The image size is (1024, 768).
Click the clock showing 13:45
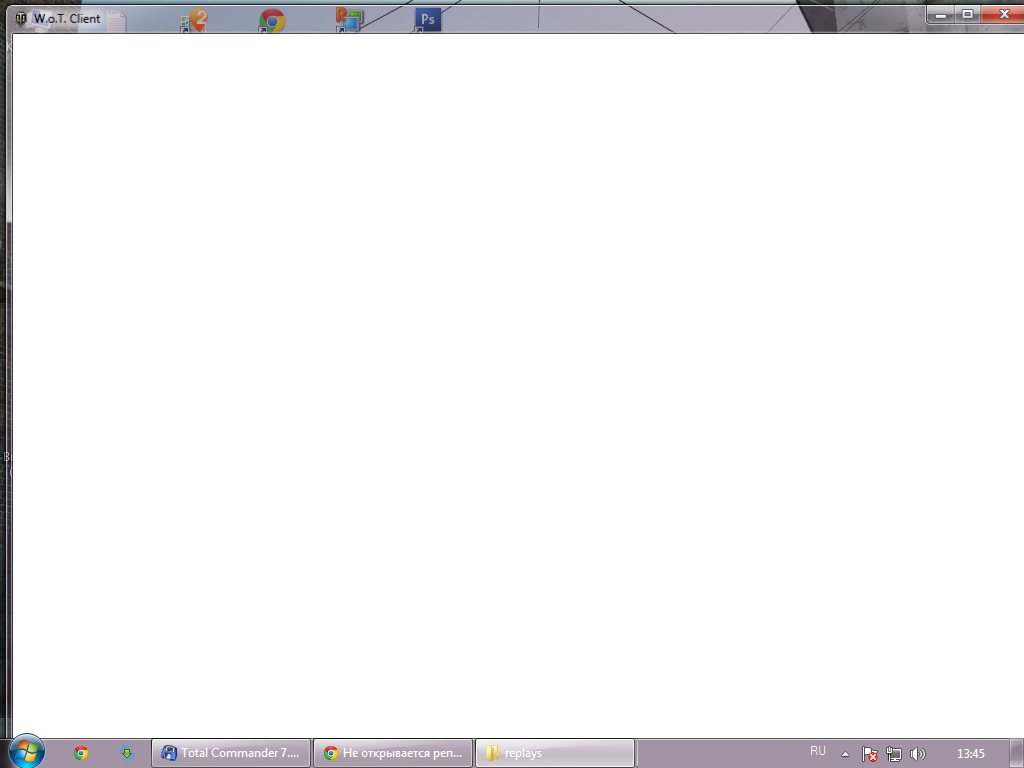coord(970,754)
